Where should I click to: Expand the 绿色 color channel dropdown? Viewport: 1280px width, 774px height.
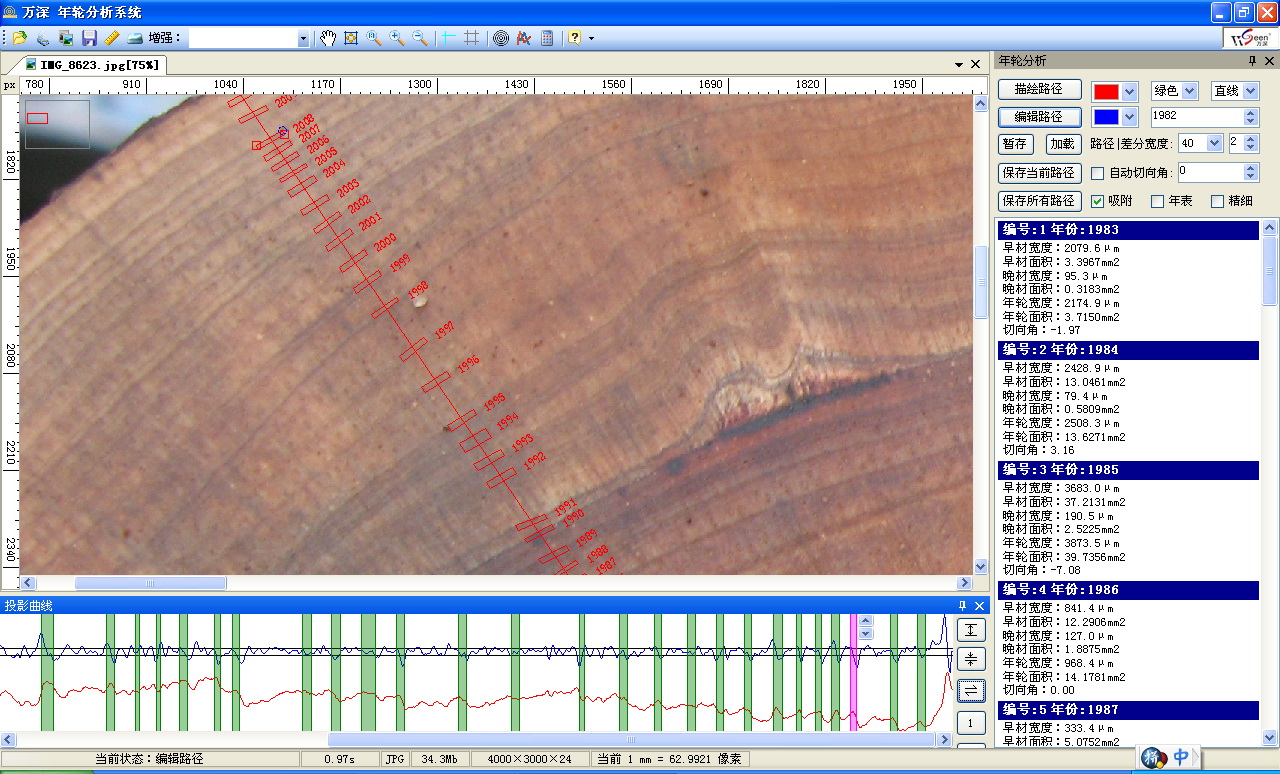[1189, 91]
